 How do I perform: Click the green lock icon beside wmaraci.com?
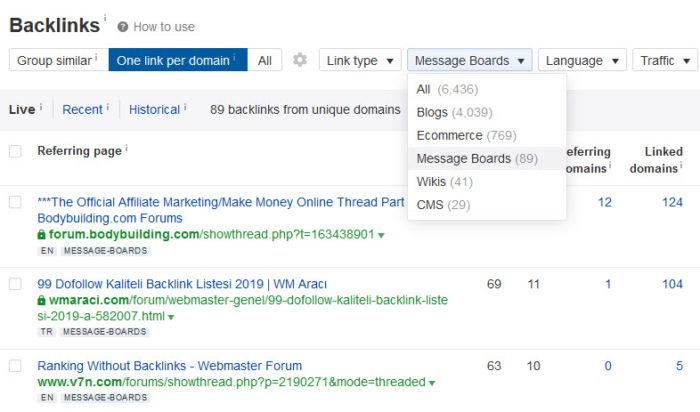[41, 300]
